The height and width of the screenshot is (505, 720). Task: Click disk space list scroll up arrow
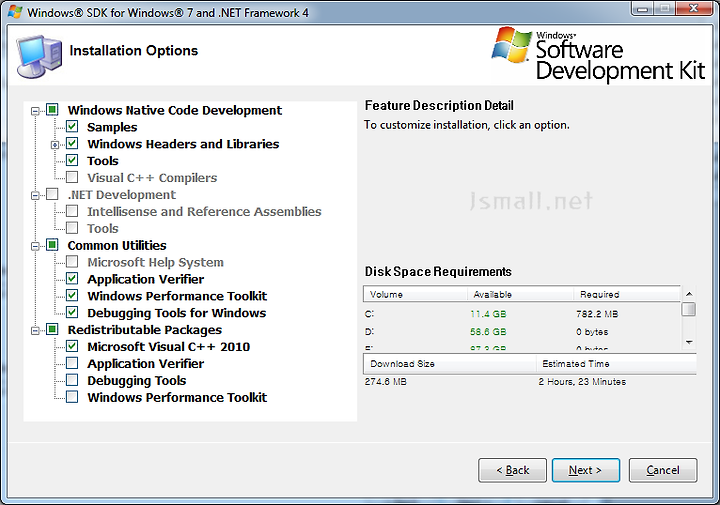(689, 294)
